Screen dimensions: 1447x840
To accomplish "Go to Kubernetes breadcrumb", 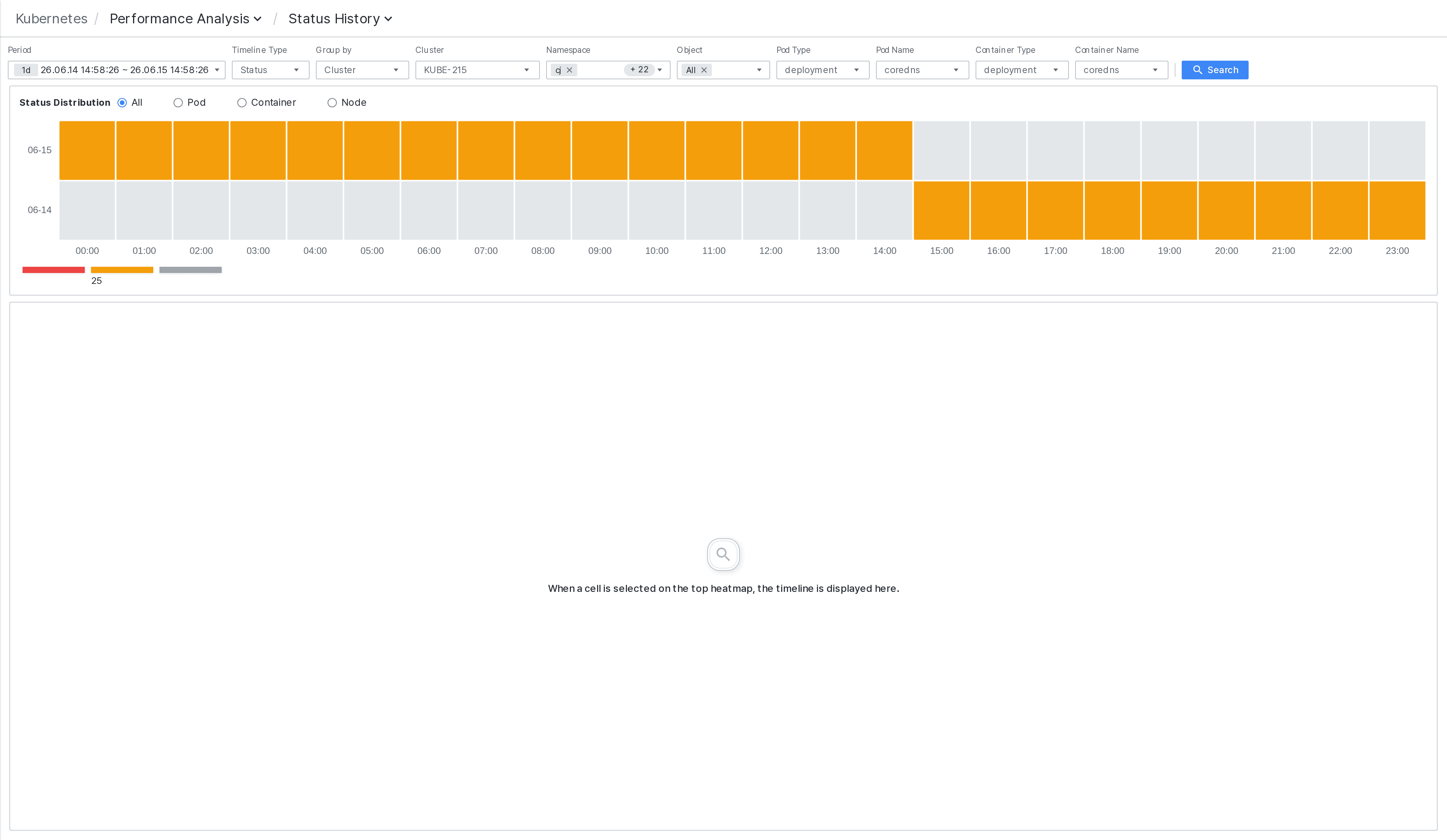I will click(52, 19).
